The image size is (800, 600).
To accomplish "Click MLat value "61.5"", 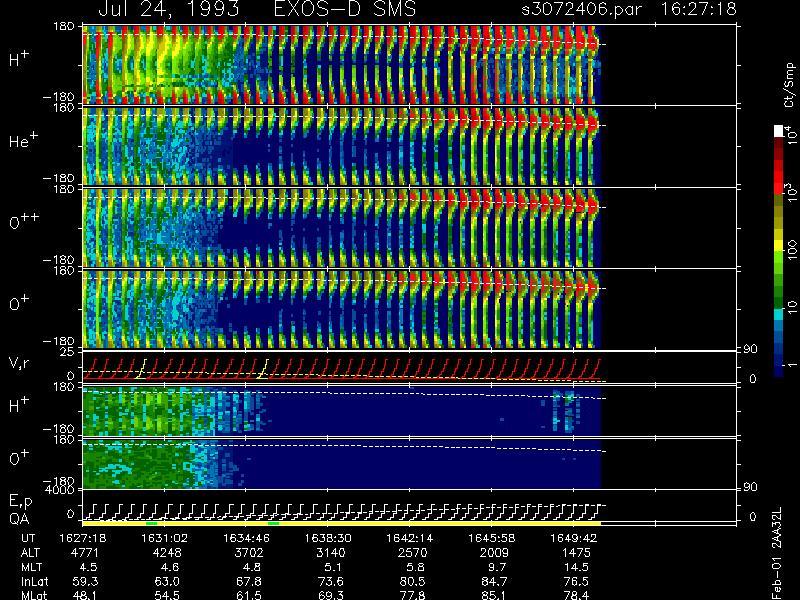I will point(248,595).
